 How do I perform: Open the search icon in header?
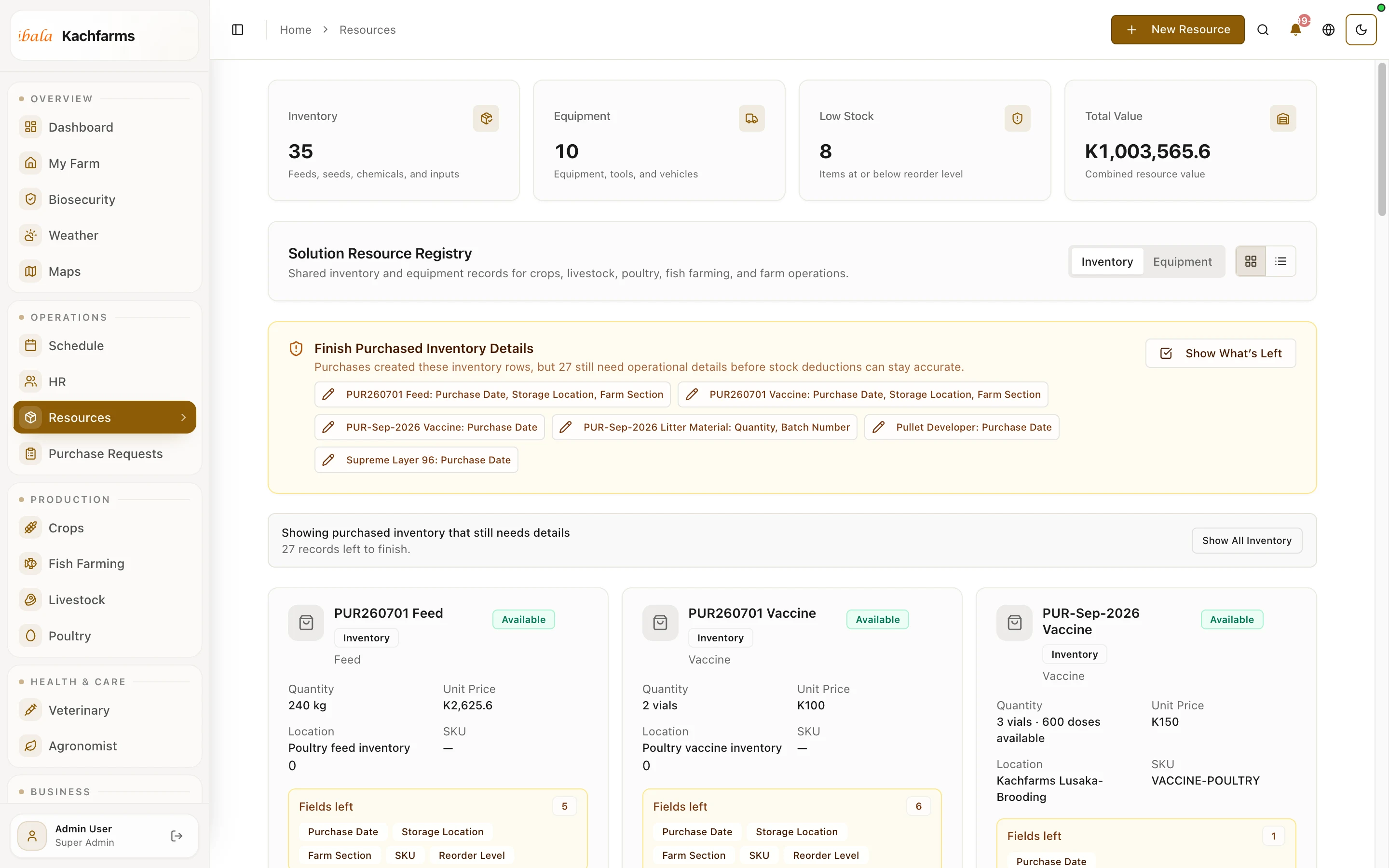point(1263,29)
